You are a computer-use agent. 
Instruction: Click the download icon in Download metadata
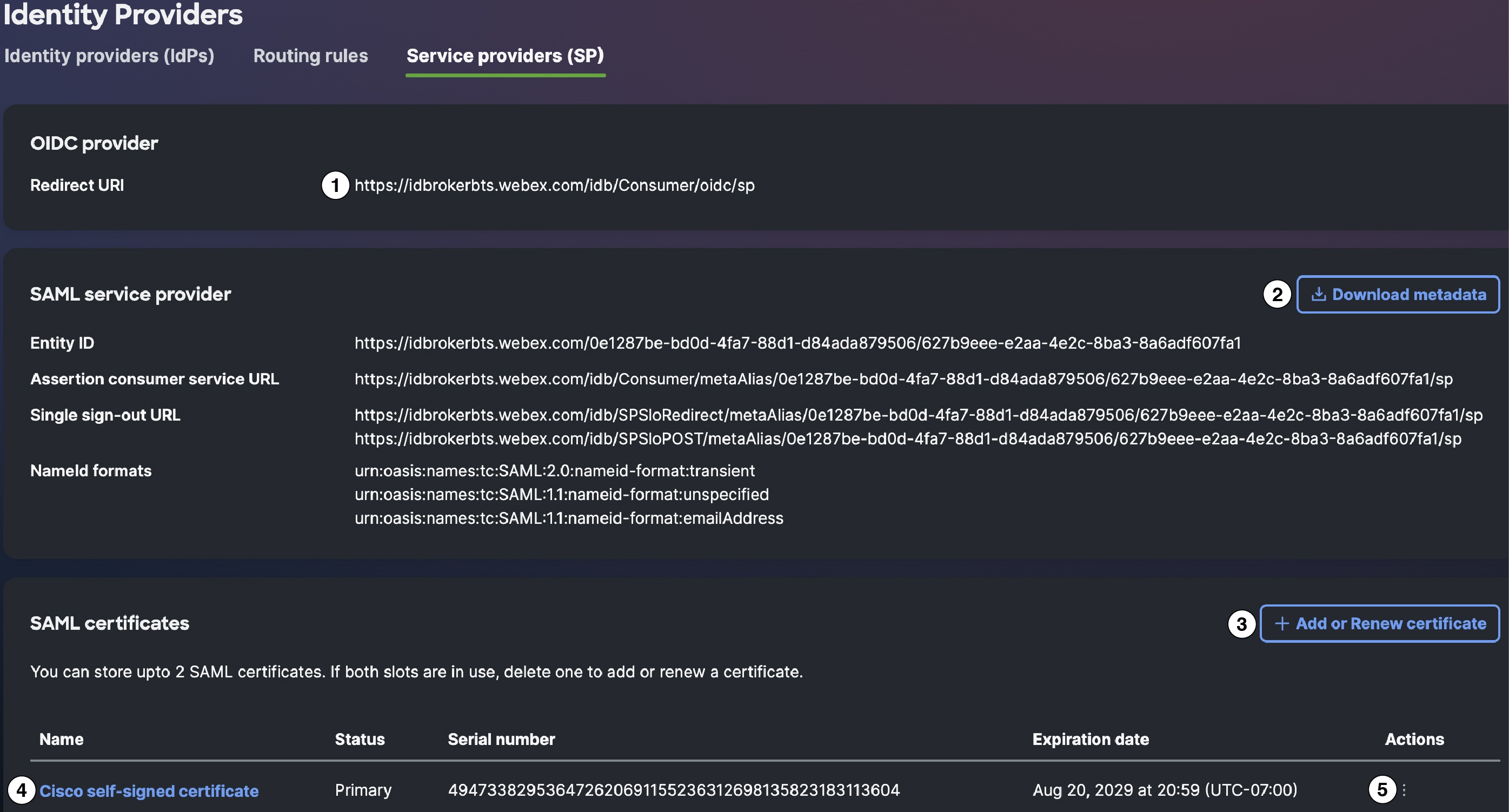(x=1319, y=294)
